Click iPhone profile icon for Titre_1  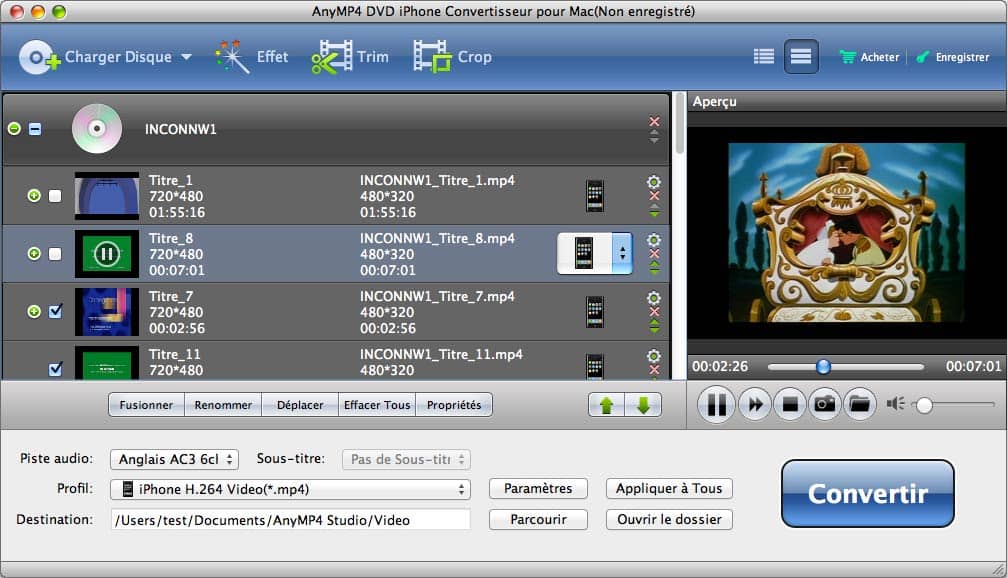pos(595,196)
